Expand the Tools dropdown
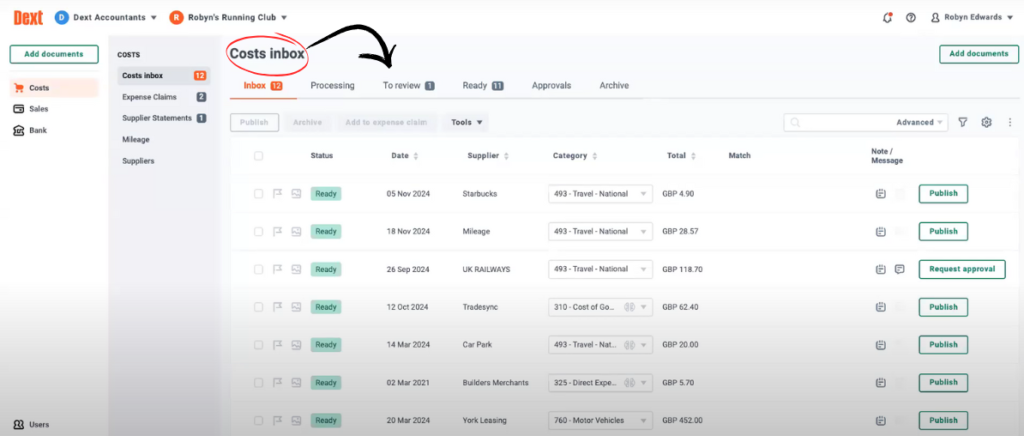This screenshot has height=436, width=1024. click(x=467, y=122)
